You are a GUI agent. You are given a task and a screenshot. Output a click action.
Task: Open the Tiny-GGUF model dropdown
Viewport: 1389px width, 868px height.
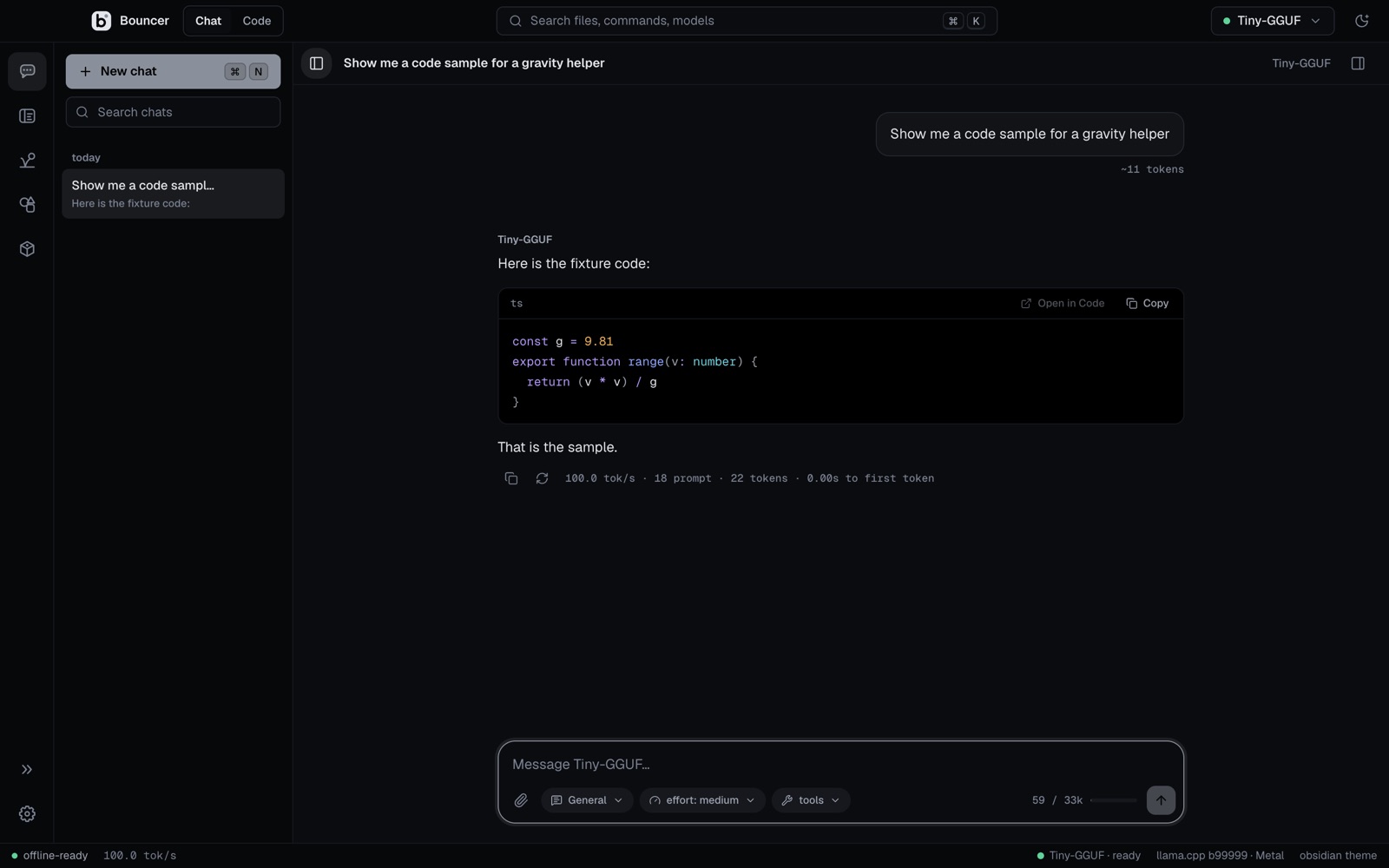tap(1272, 21)
